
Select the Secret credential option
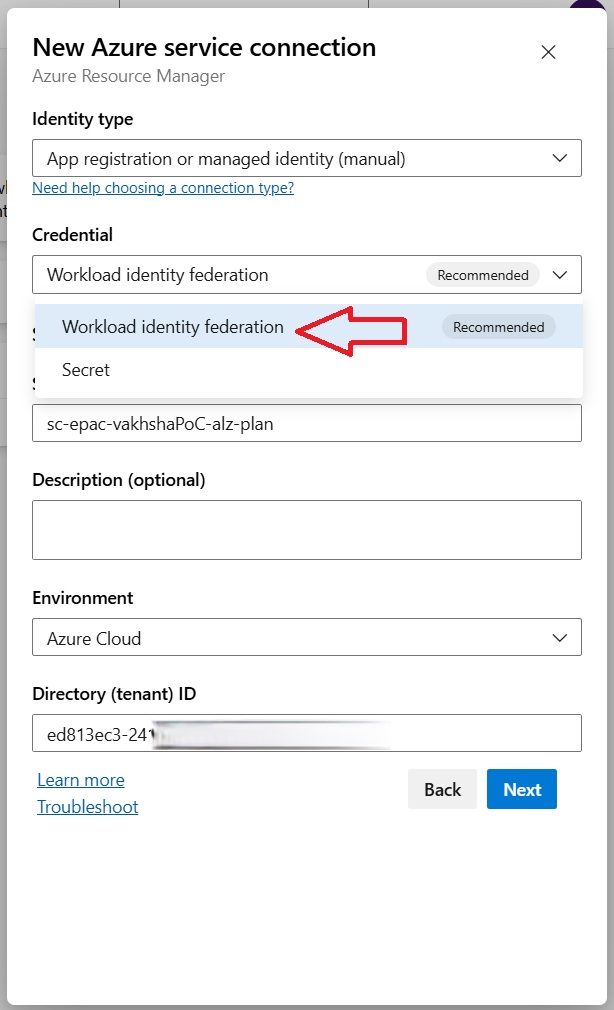click(86, 370)
